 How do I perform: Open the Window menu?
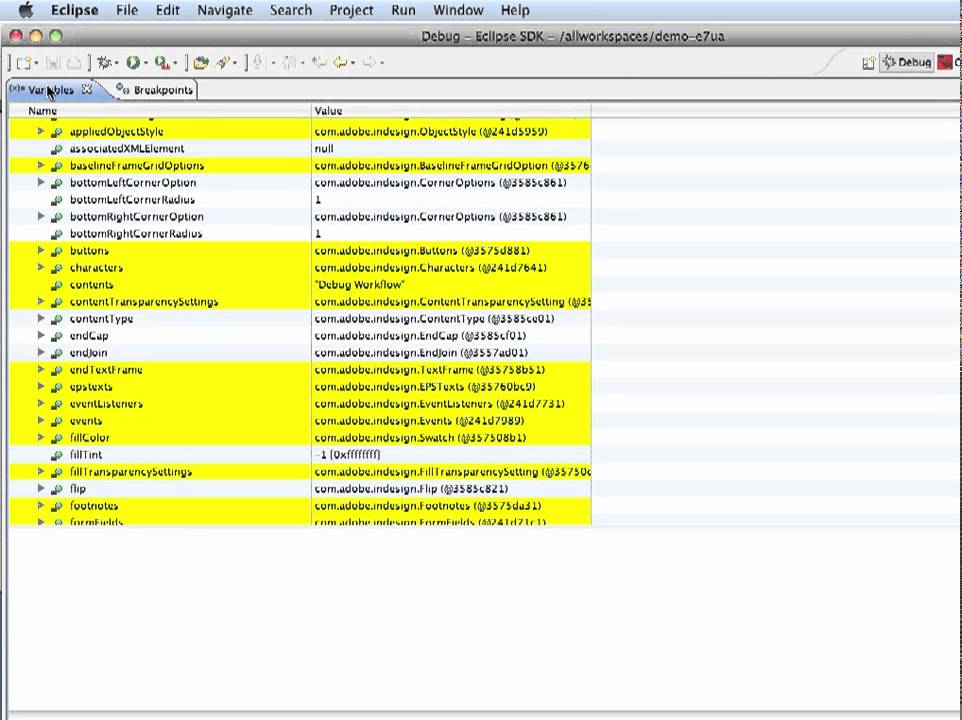tap(458, 10)
